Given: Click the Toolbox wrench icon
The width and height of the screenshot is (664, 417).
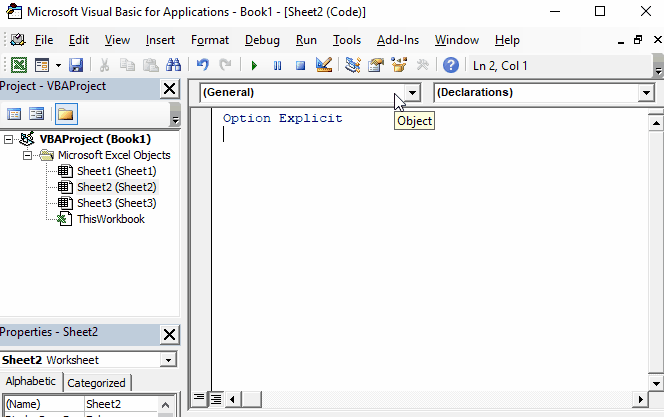Looking at the screenshot, I should click(x=422, y=65).
